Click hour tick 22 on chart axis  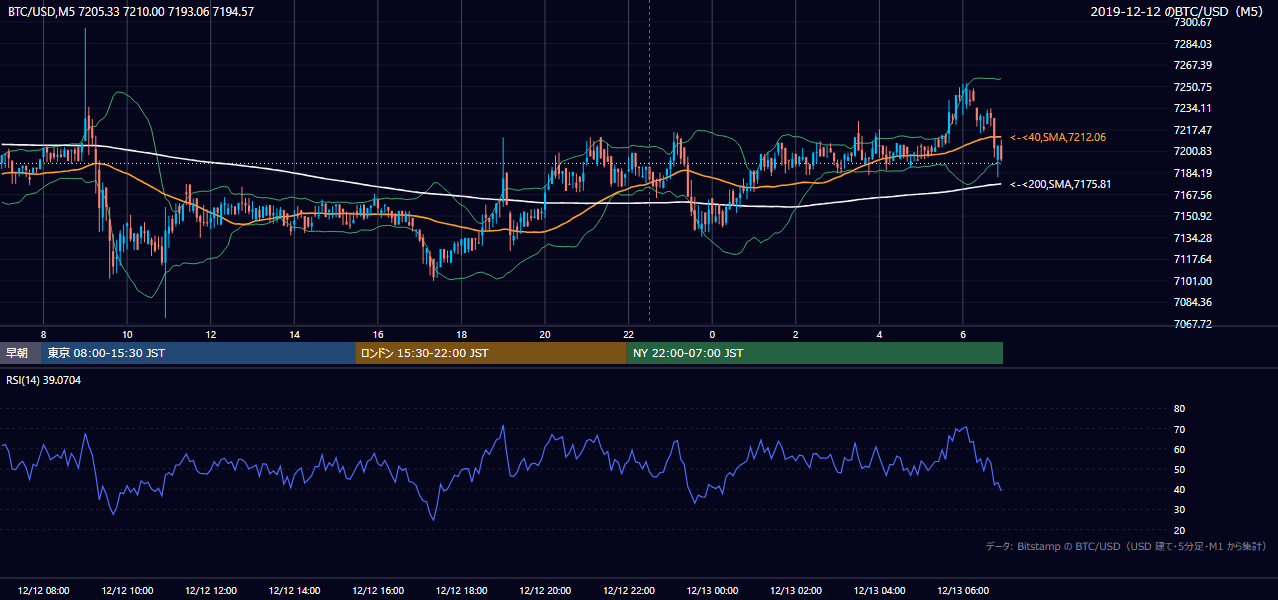(629, 334)
